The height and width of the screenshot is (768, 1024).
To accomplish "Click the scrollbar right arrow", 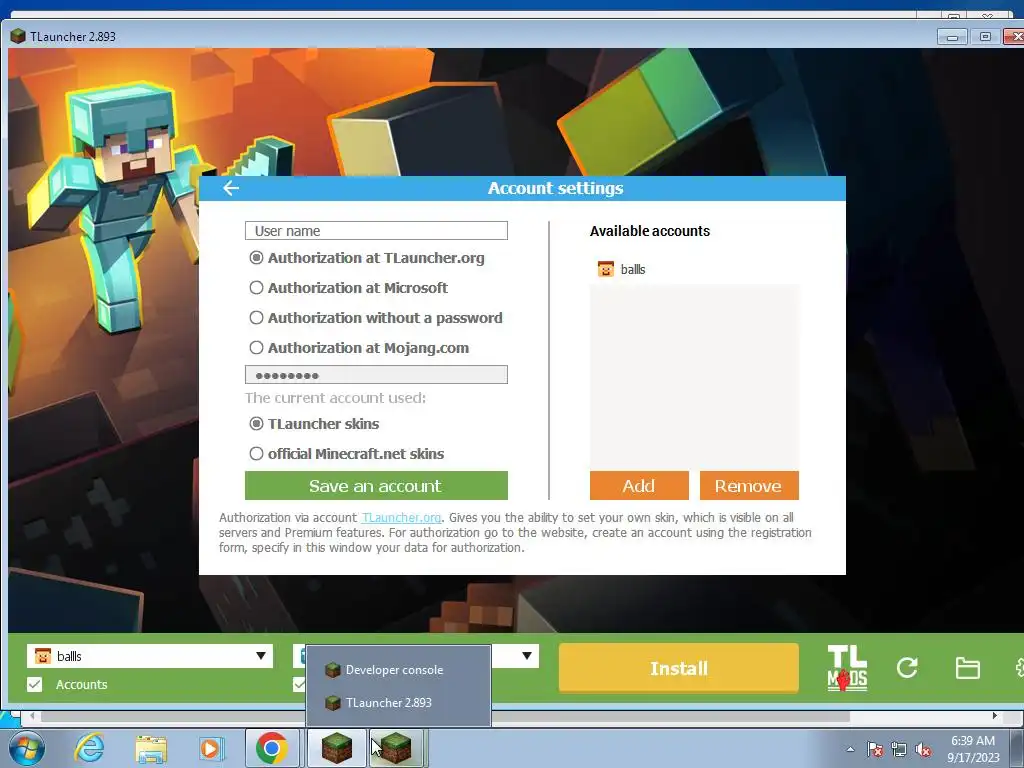I will [x=995, y=716].
